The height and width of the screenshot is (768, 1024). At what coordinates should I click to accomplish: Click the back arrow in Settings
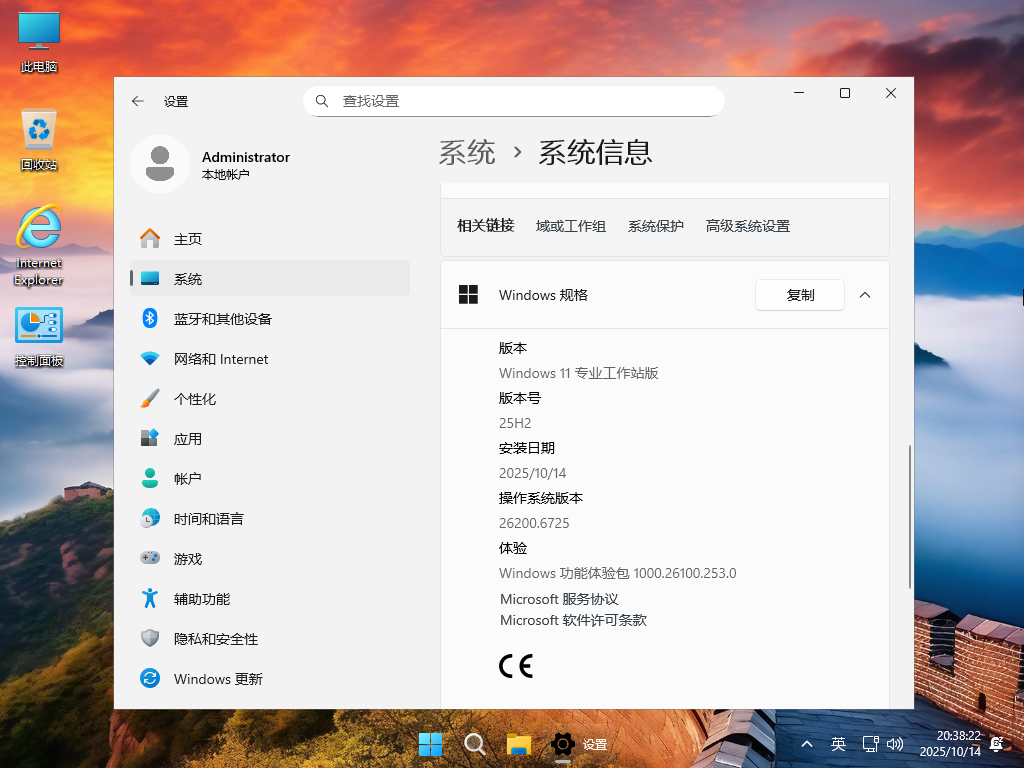coord(137,100)
